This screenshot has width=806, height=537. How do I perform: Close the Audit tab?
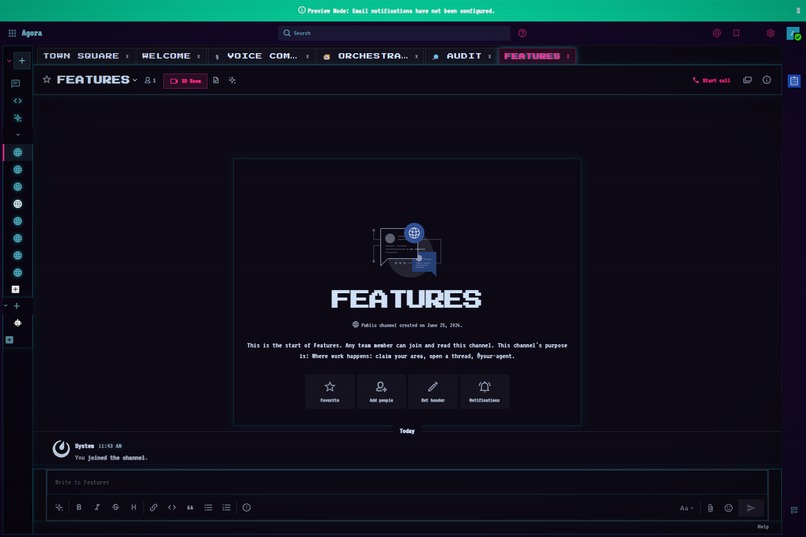[x=489, y=57]
